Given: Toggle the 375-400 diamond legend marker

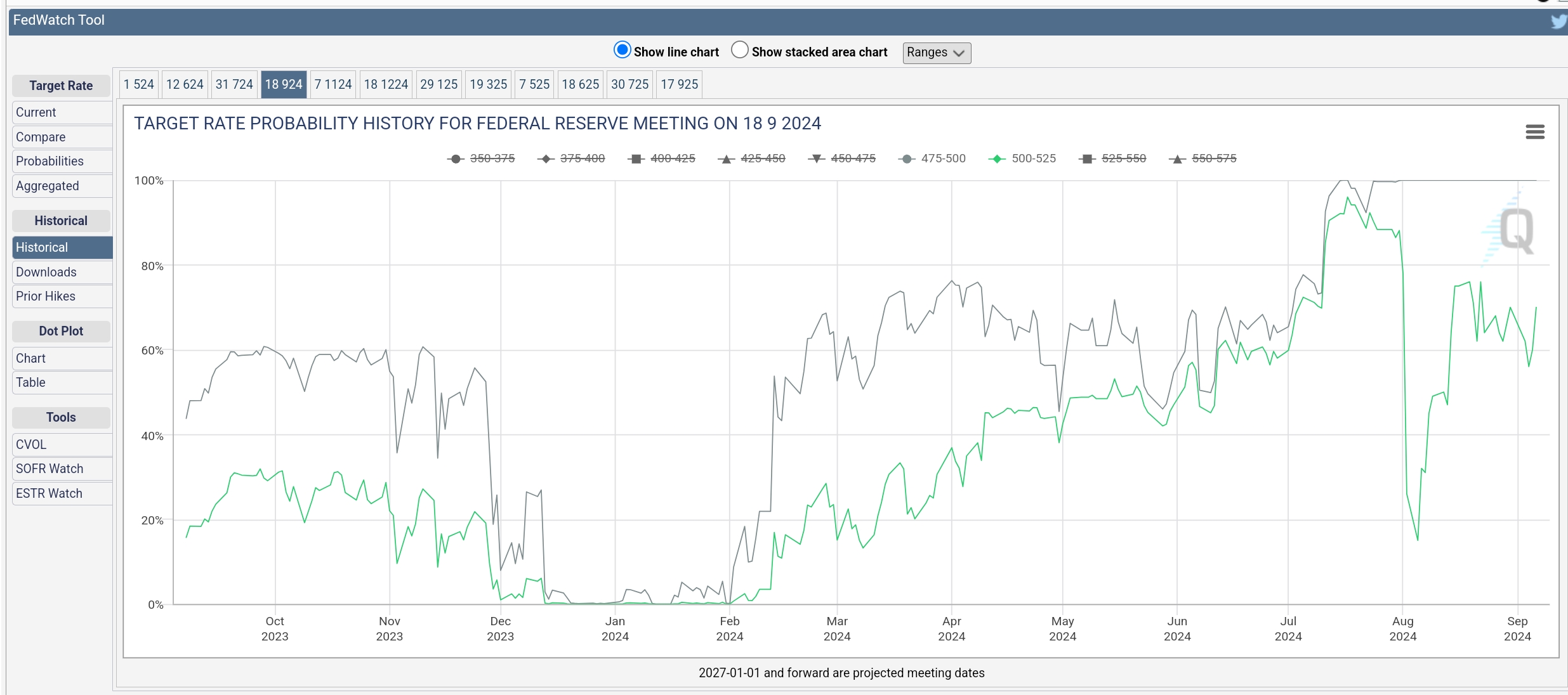Looking at the screenshot, I should [546, 159].
